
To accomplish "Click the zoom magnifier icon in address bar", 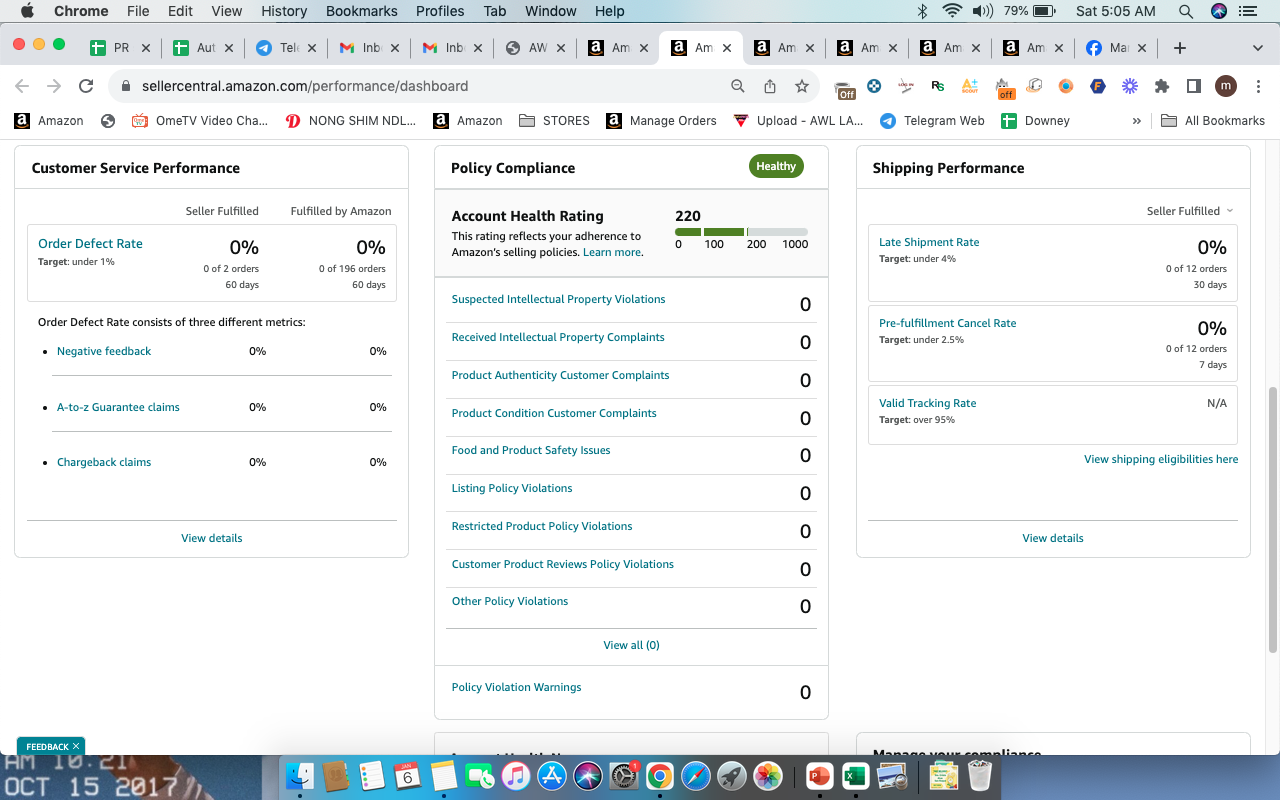I will click(738, 86).
